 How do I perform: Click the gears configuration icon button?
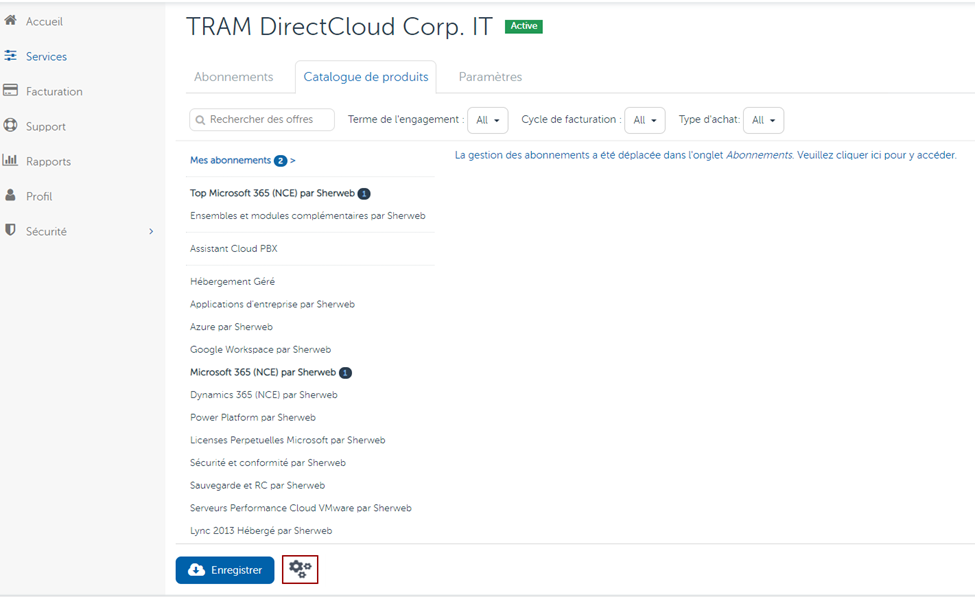click(300, 569)
